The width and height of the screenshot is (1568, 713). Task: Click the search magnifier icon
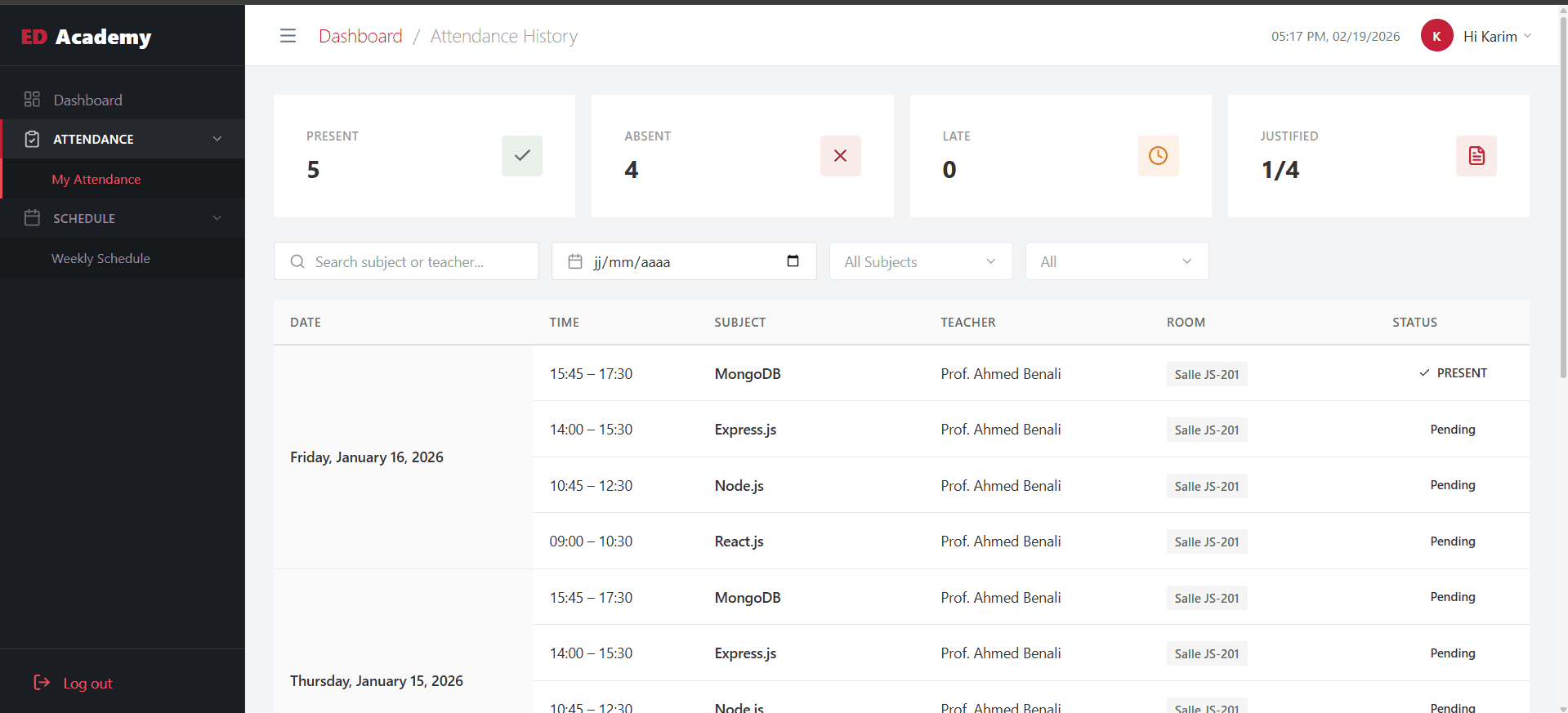(x=297, y=261)
